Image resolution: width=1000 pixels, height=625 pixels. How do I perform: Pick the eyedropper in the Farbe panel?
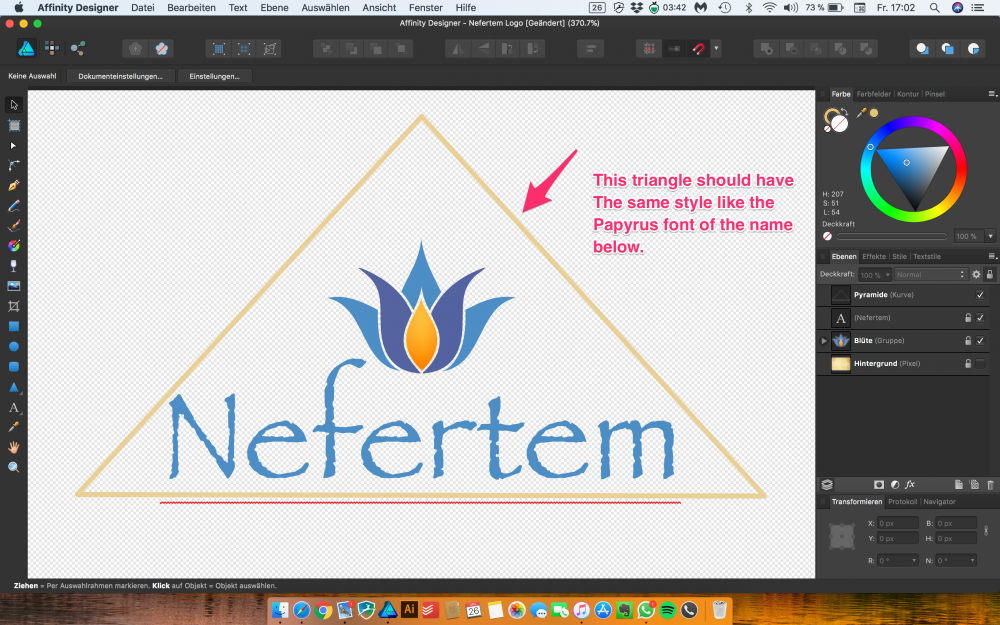click(860, 113)
